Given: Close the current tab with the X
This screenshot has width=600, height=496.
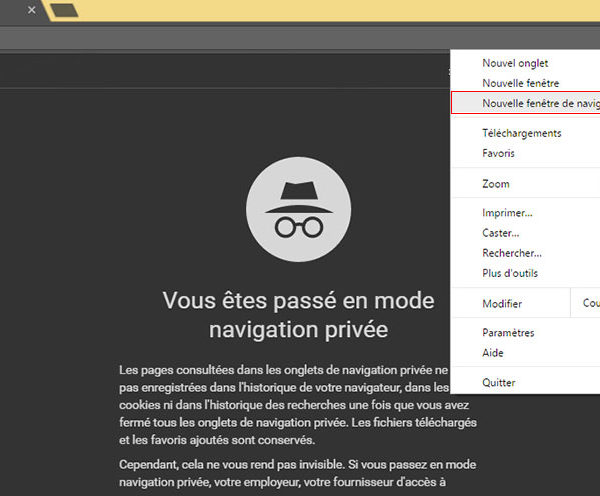Looking at the screenshot, I should point(31,10).
